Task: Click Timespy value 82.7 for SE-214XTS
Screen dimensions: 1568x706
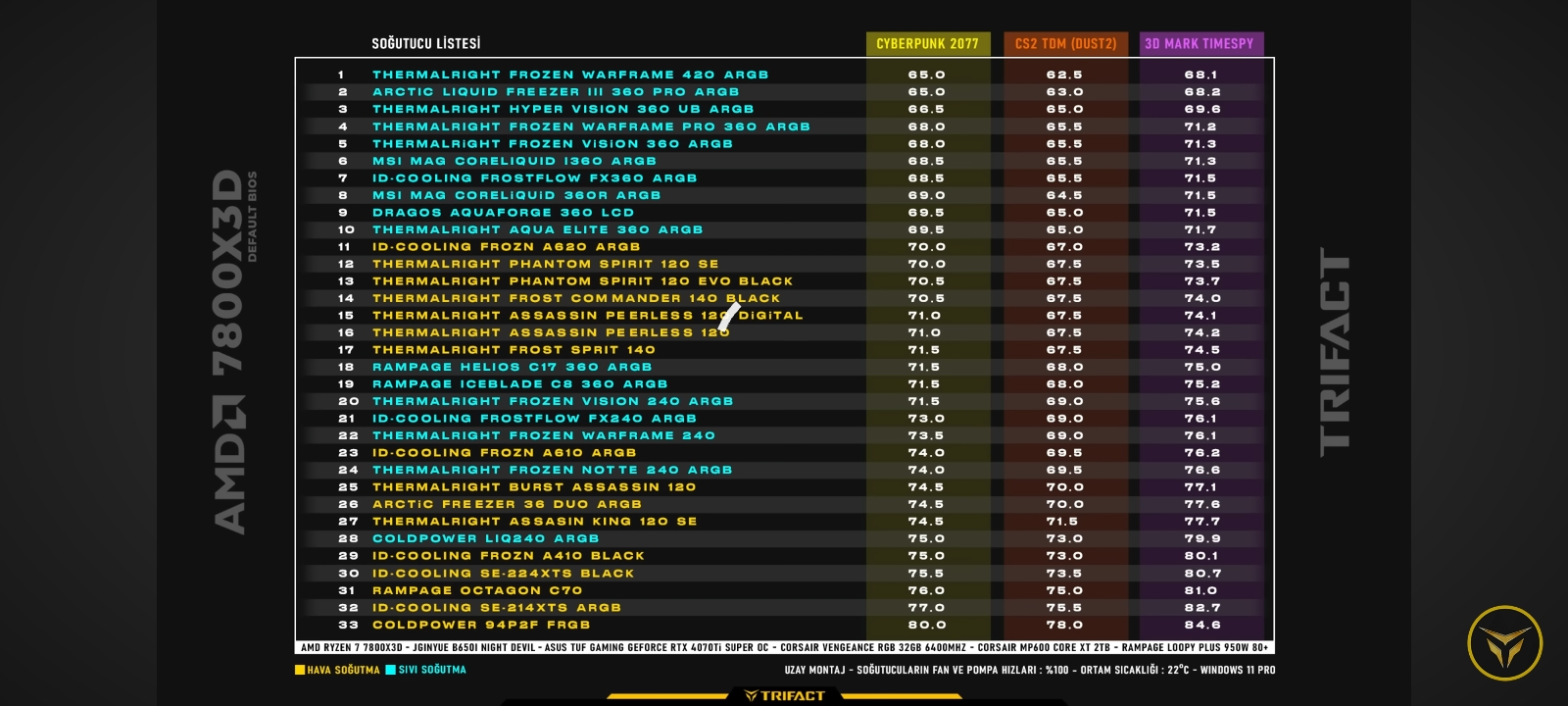Action: click(x=1202, y=608)
